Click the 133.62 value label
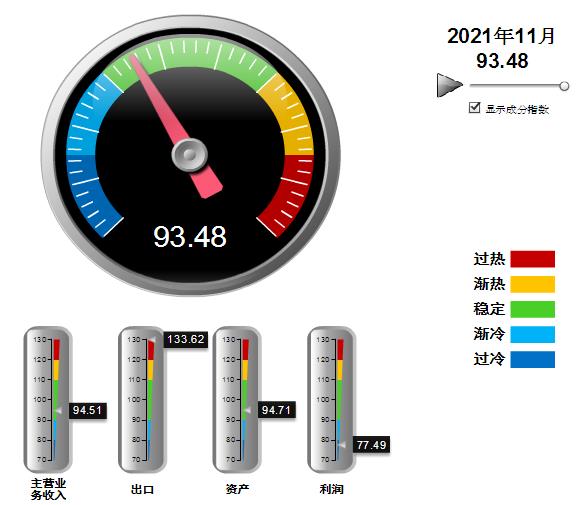 tap(186, 339)
